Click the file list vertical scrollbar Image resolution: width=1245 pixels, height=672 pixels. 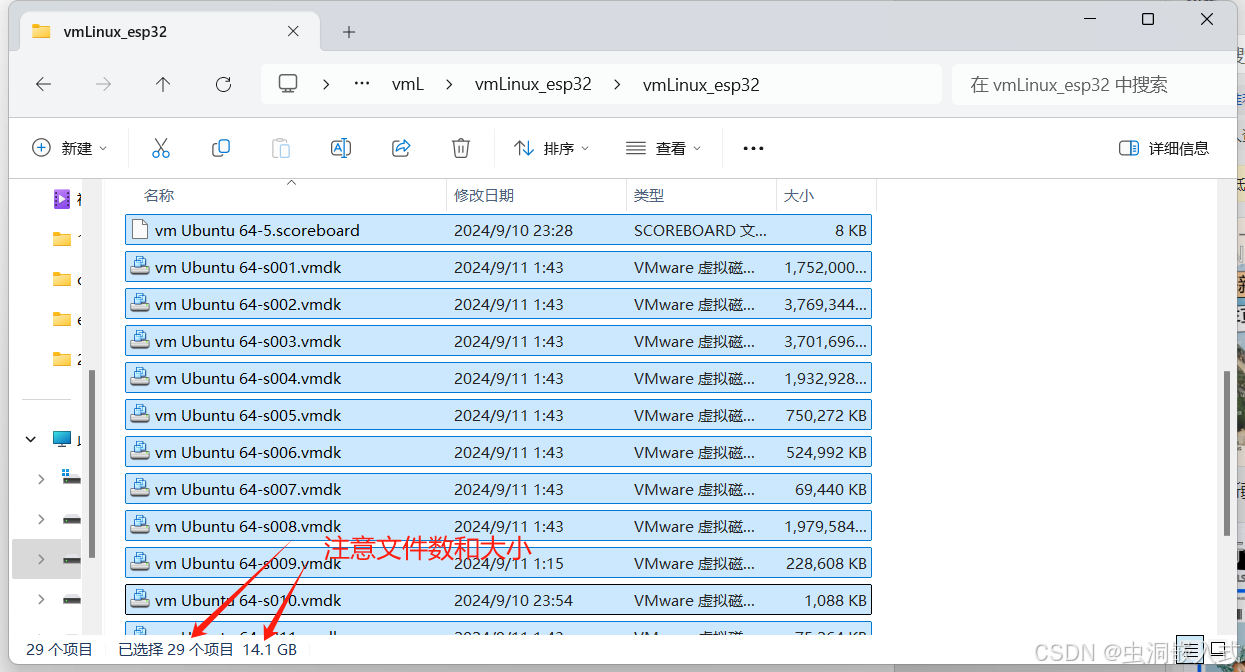[x=1227, y=453]
